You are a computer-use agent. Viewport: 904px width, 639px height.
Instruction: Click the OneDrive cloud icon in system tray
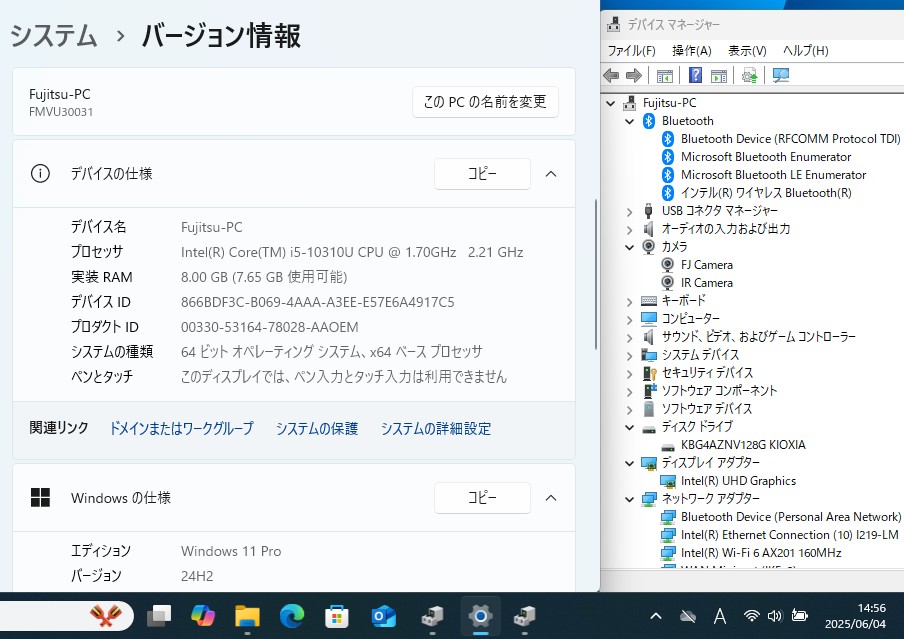click(687, 617)
